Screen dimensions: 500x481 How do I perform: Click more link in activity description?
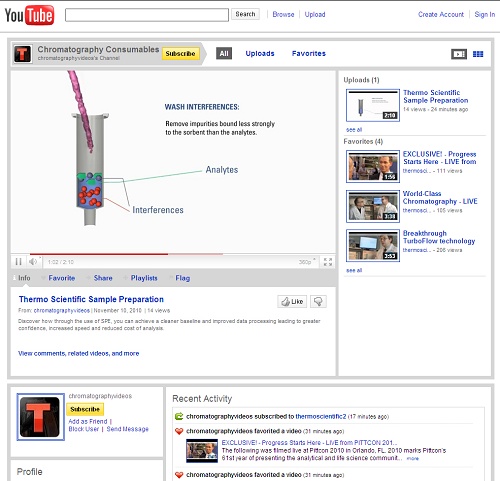point(413,458)
